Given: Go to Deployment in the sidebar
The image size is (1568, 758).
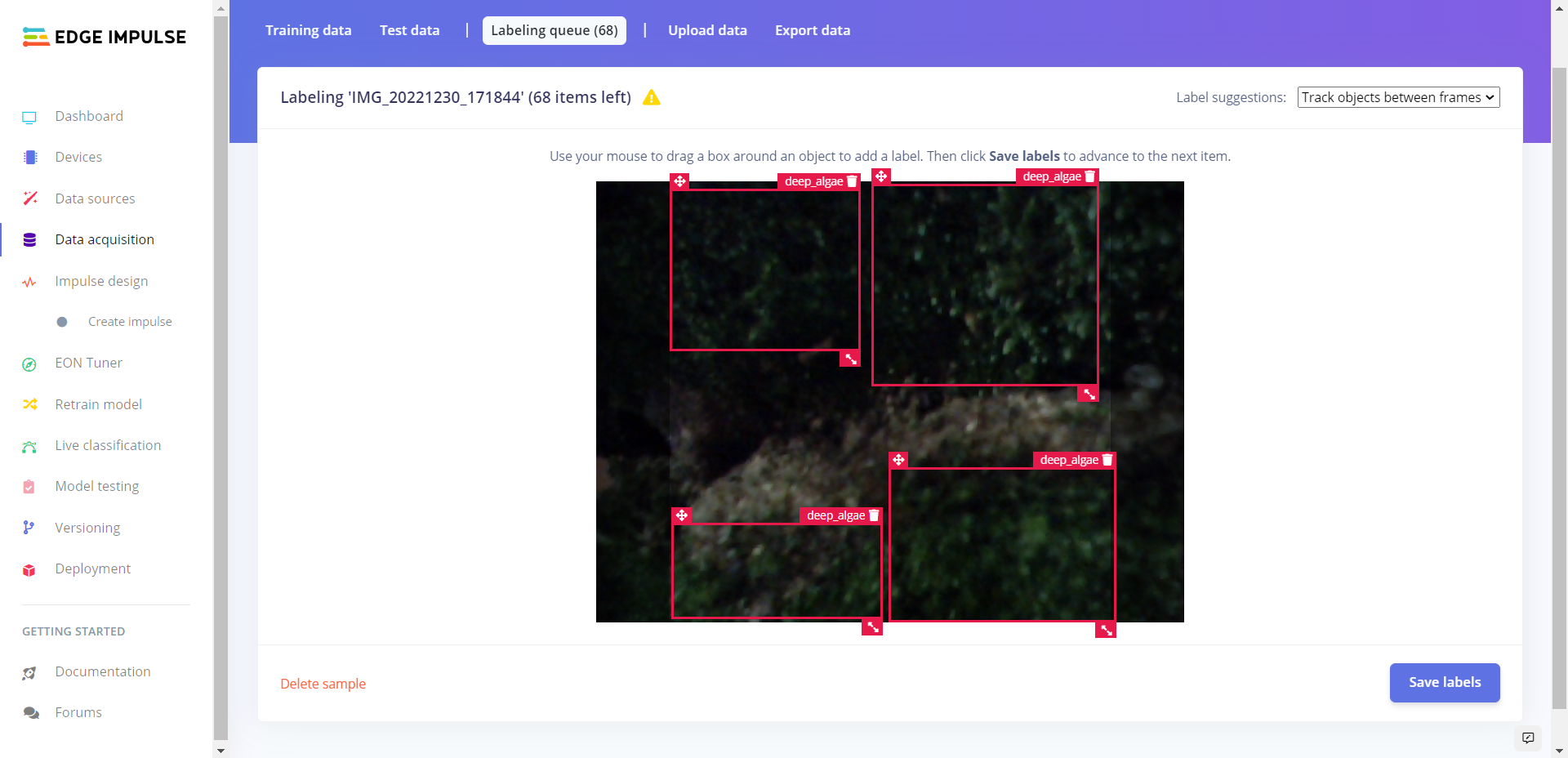Looking at the screenshot, I should pos(93,568).
